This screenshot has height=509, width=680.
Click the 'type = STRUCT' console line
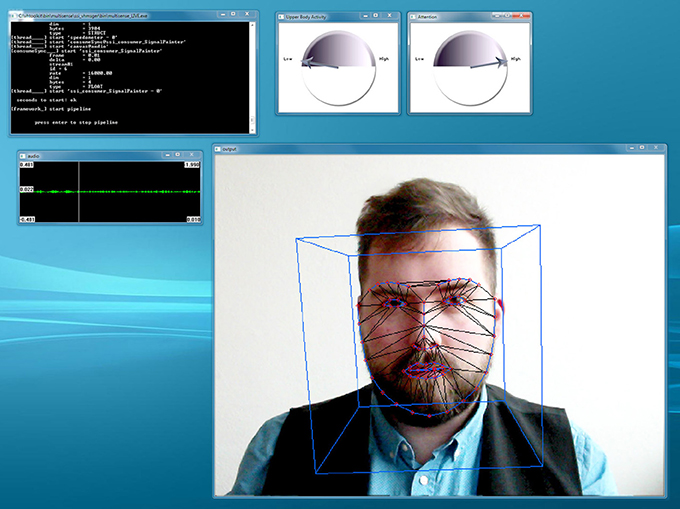(78, 33)
